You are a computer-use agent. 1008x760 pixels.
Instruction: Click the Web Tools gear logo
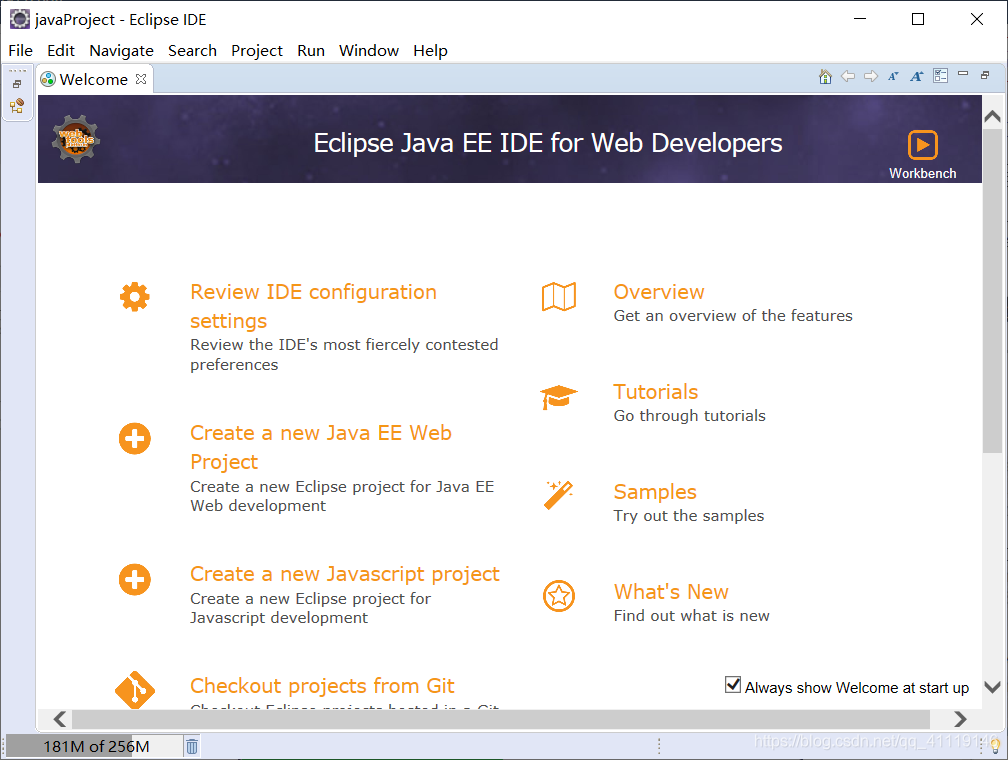[x=76, y=139]
